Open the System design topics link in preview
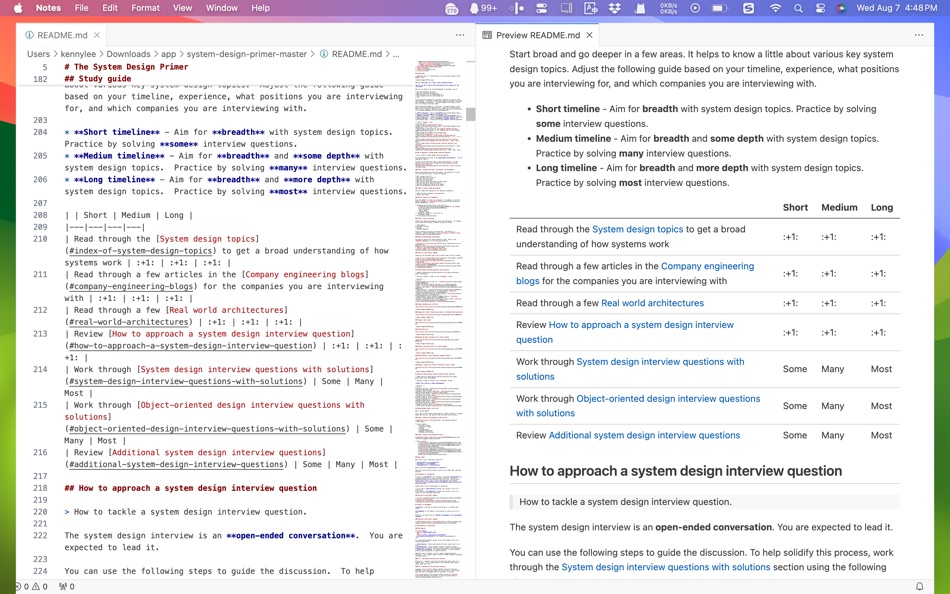The width and height of the screenshot is (950, 594). point(637,229)
